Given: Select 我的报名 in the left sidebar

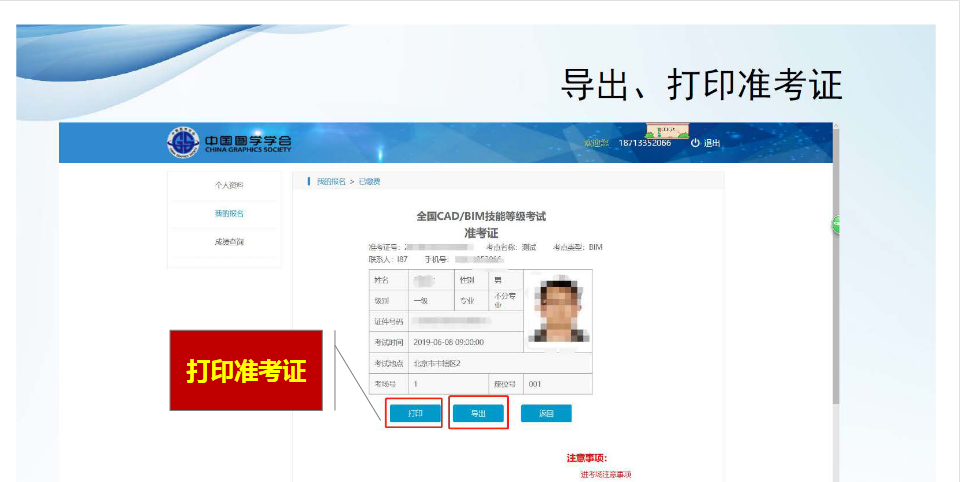Looking at the screenshot, I should point(229,213).
